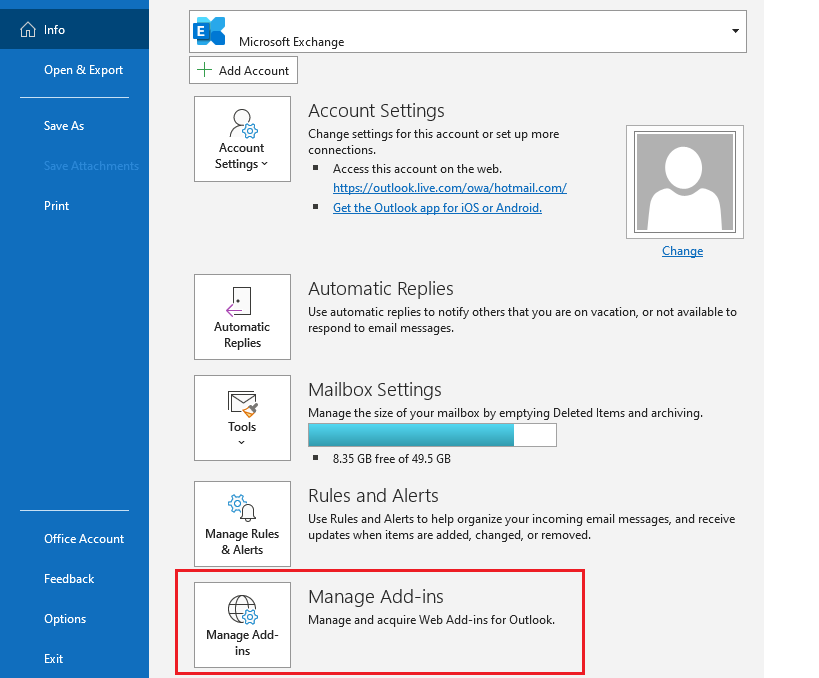The height and width of the screenshot is (678, 819).
Task: Go to the Print section
Action: (x=56, y=206)
